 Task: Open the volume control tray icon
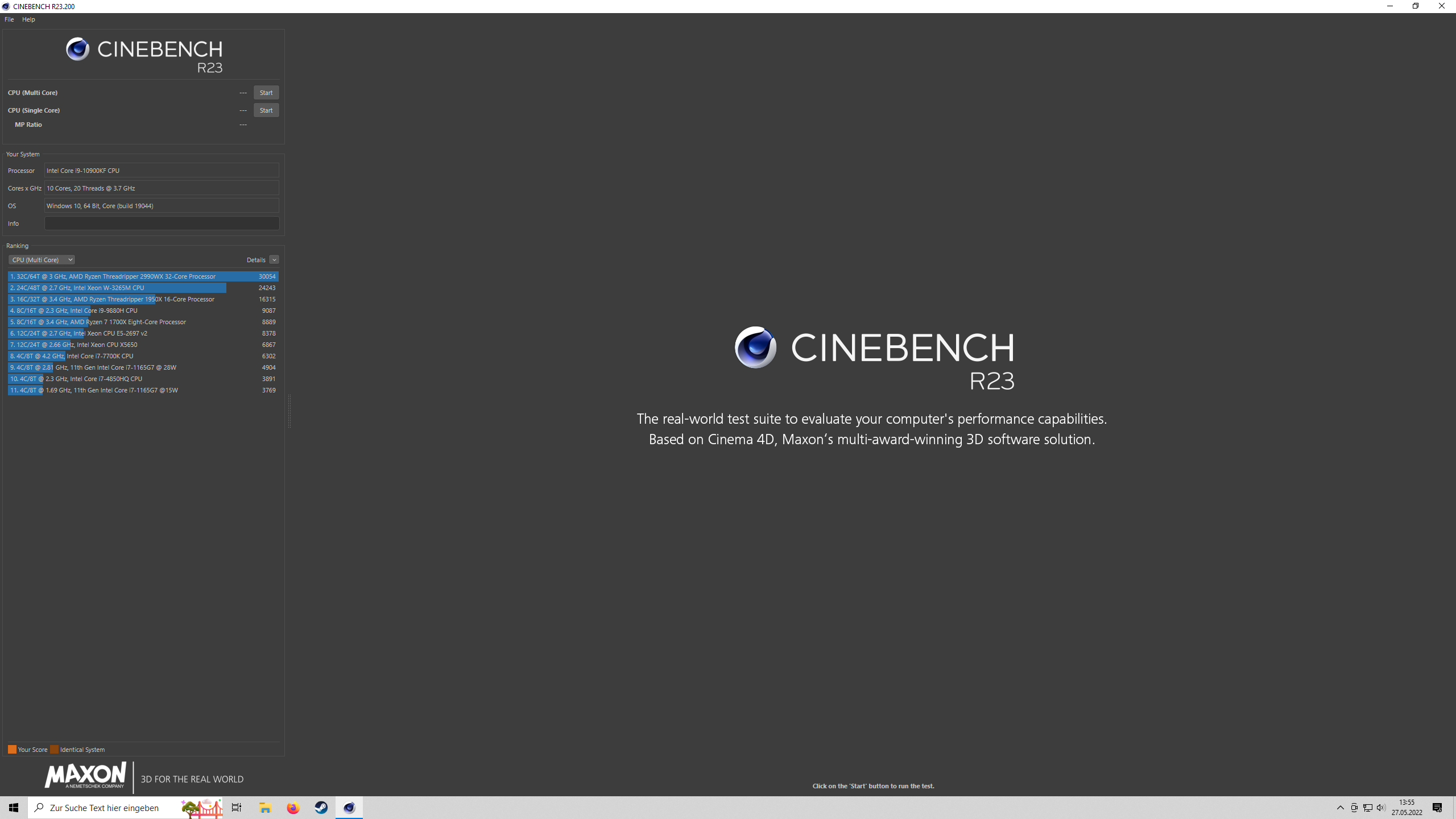(1381, 808)
